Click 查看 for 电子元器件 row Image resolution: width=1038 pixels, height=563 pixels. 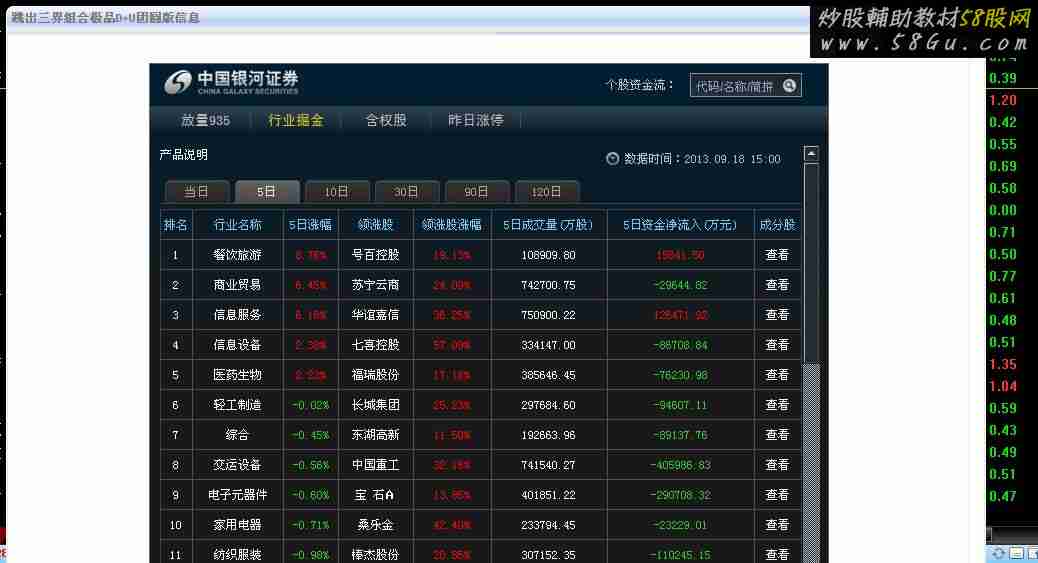point(777,495)
